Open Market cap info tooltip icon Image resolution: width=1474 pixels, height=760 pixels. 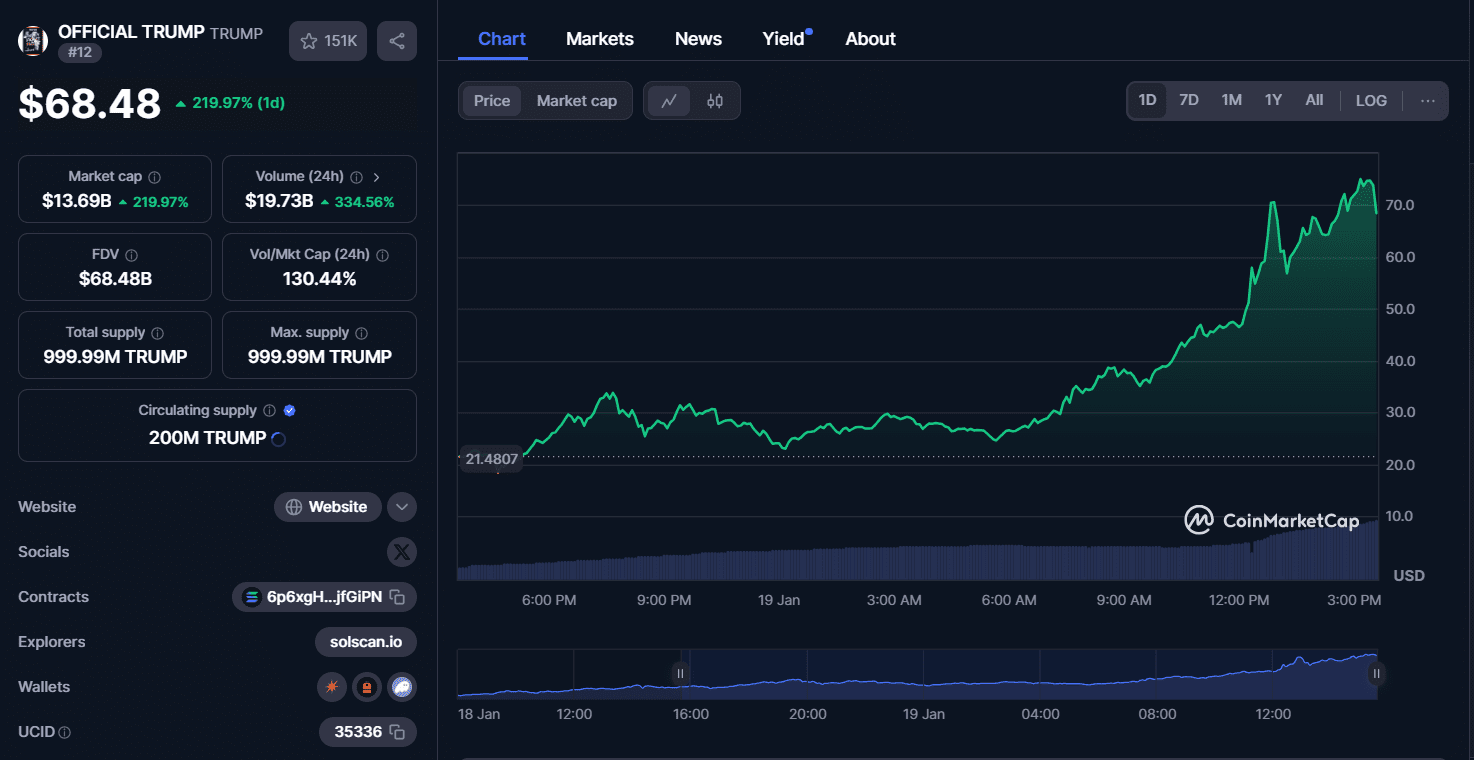[x=154, y=177]
